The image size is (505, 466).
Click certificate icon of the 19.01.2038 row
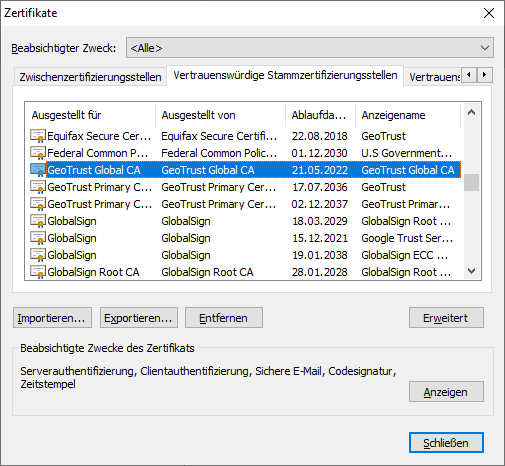38,255
